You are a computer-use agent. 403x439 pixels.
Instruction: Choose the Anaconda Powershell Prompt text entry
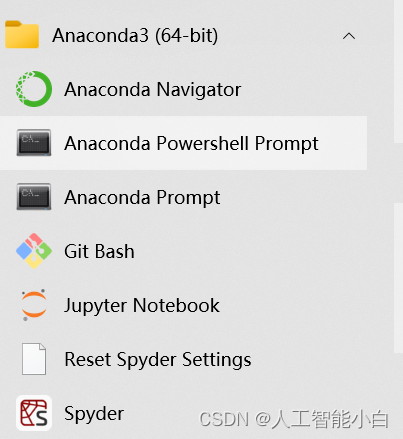pyautogui.click(x=191, y=144)
